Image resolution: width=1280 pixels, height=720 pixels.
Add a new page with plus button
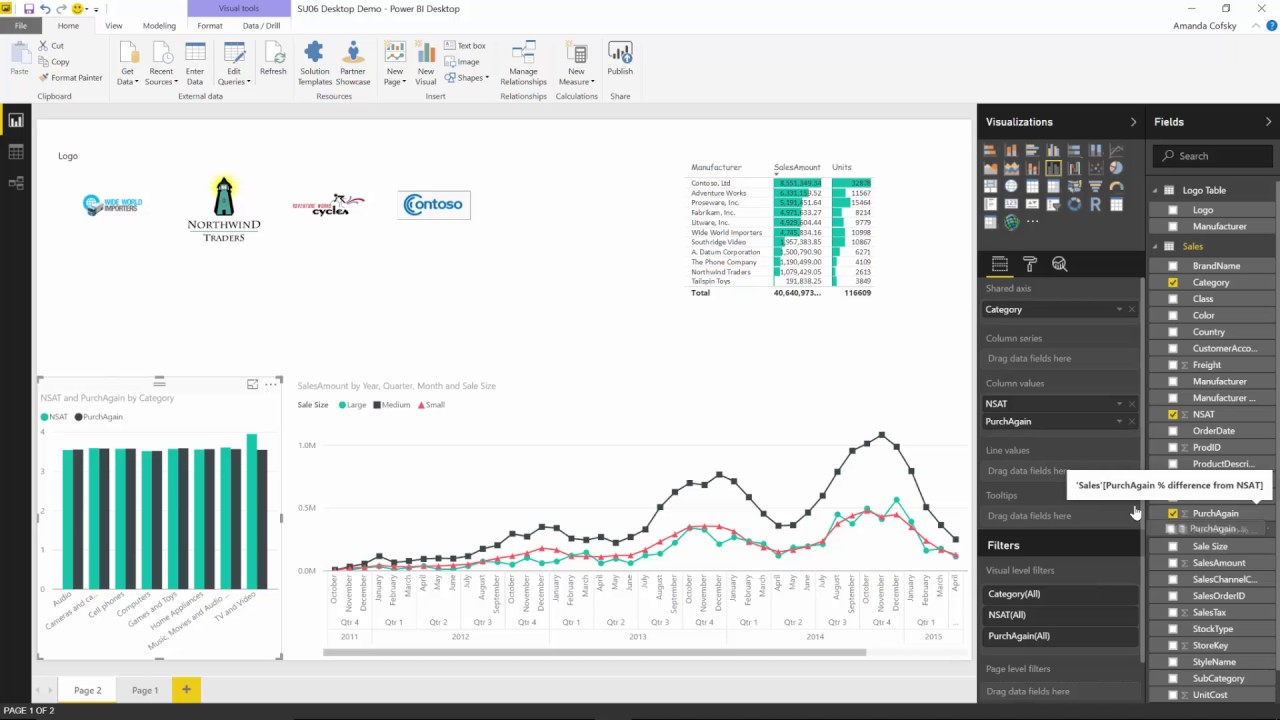click(x=186, y=690)
